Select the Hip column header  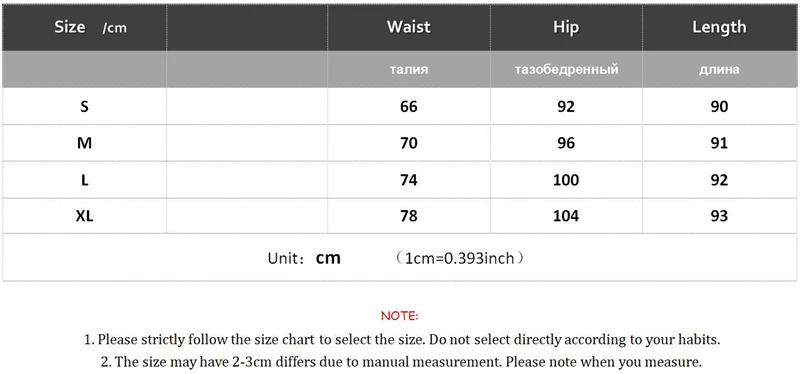coord(566,27)
